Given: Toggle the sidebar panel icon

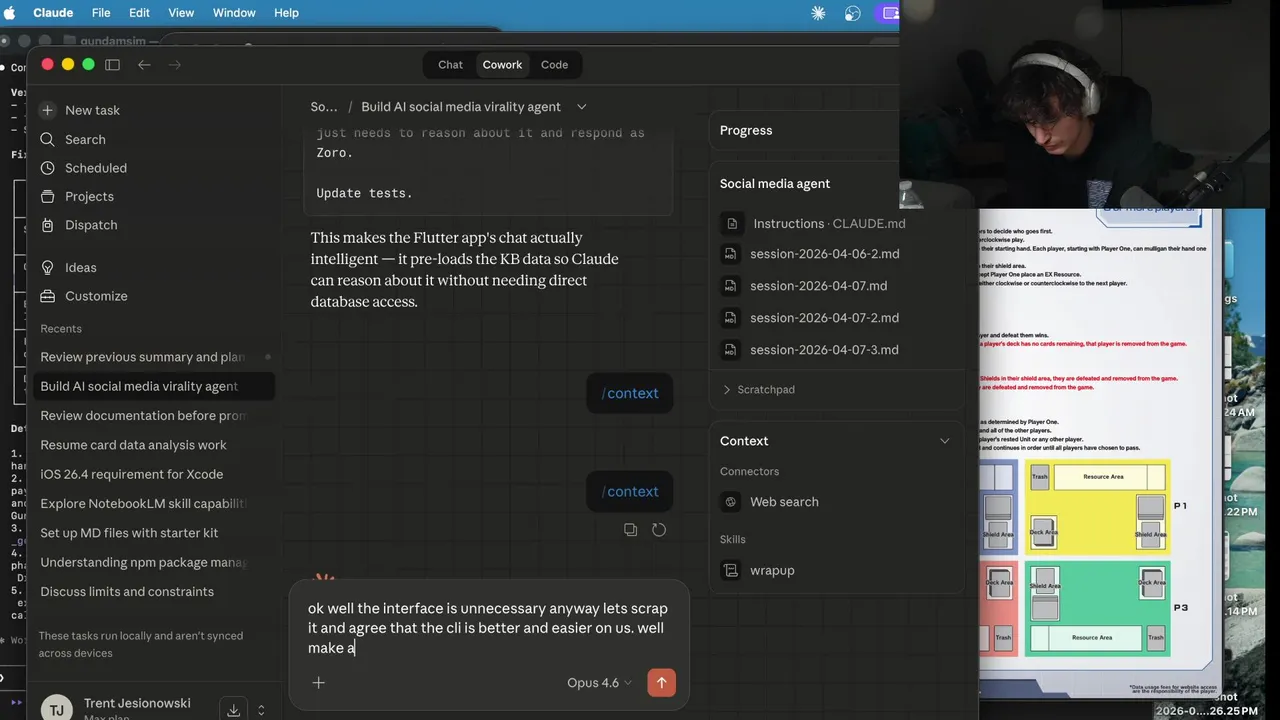Looking at the screenshot, I should pyautogui.click(x=112, y=64).
